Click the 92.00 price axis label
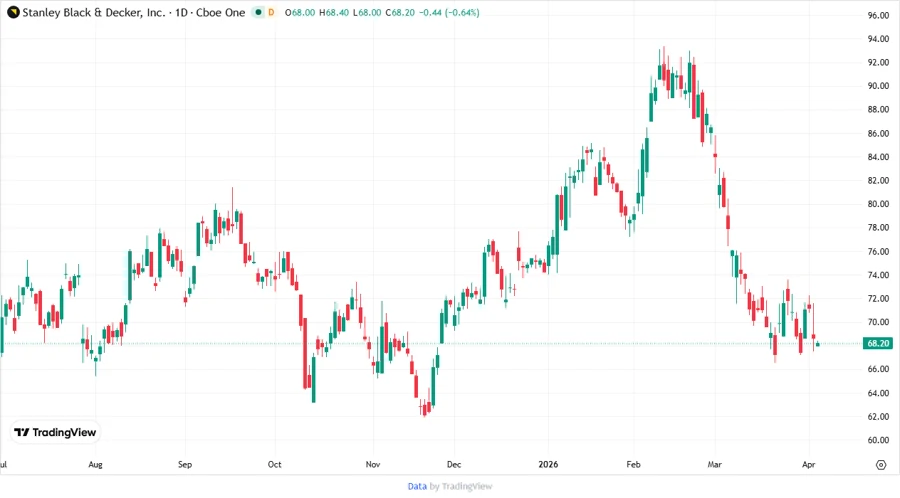Viewport: 900px width, 498px height. (878, 63)
